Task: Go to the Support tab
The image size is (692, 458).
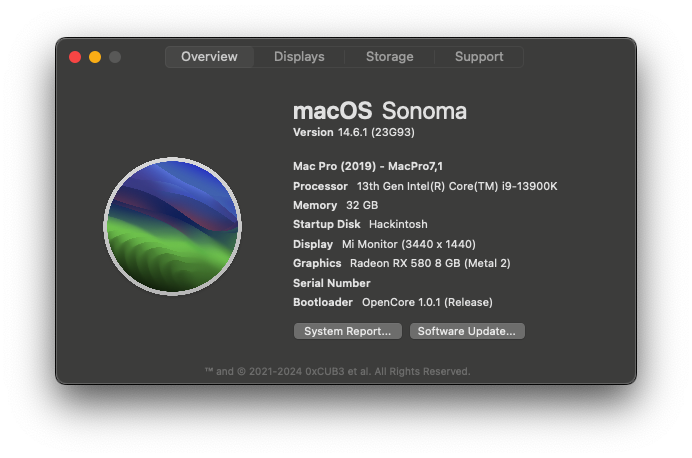Action: click(479, 57)
